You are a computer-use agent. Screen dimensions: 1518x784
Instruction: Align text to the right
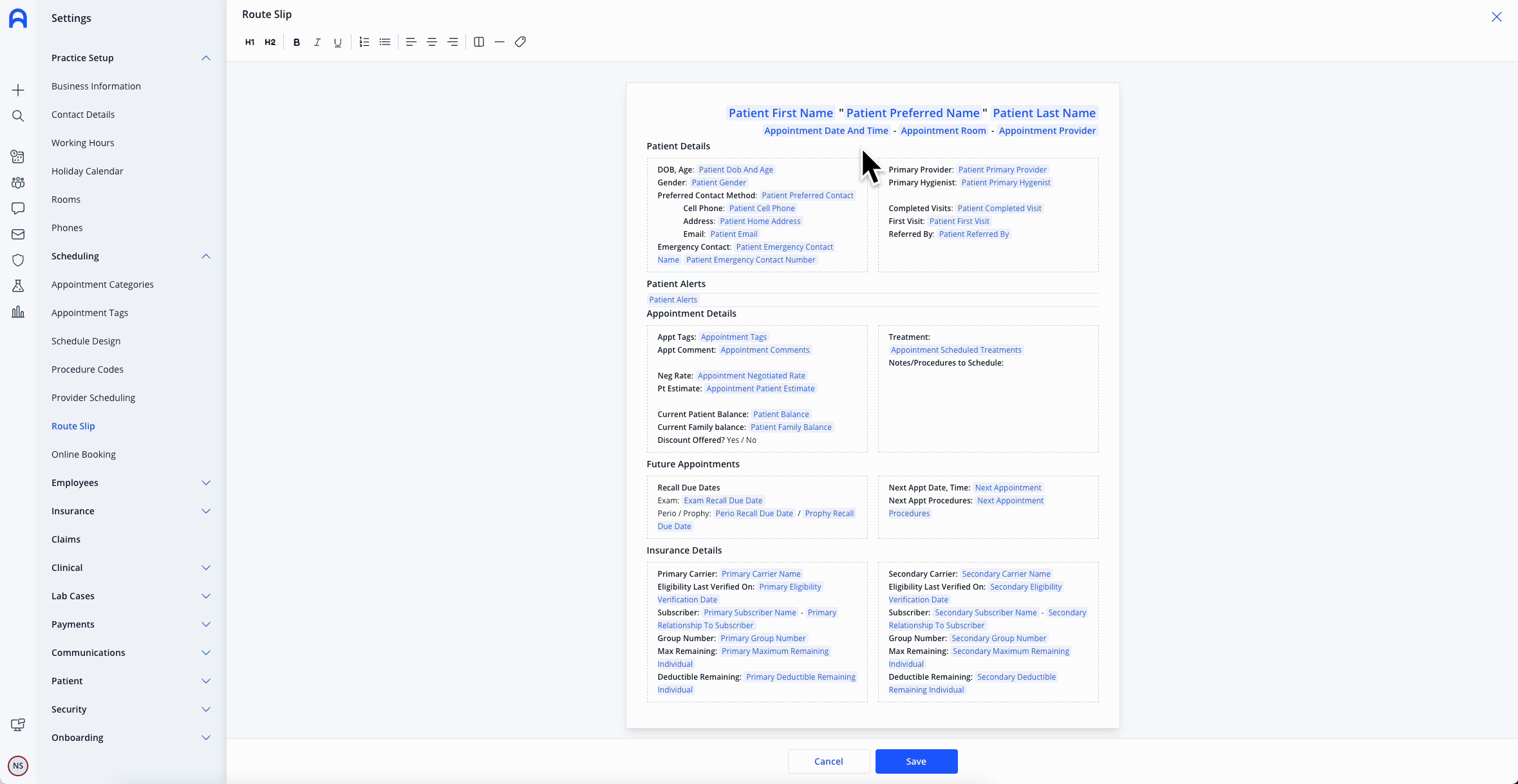click(453, 42)
